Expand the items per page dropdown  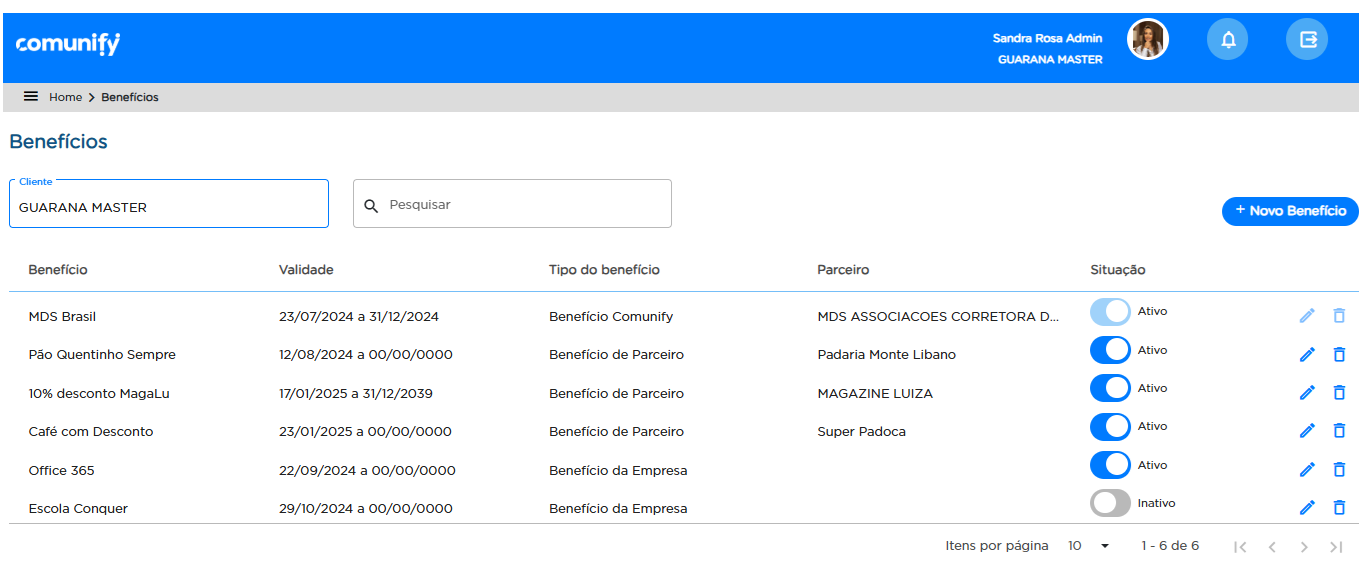tap(1090, 546)
